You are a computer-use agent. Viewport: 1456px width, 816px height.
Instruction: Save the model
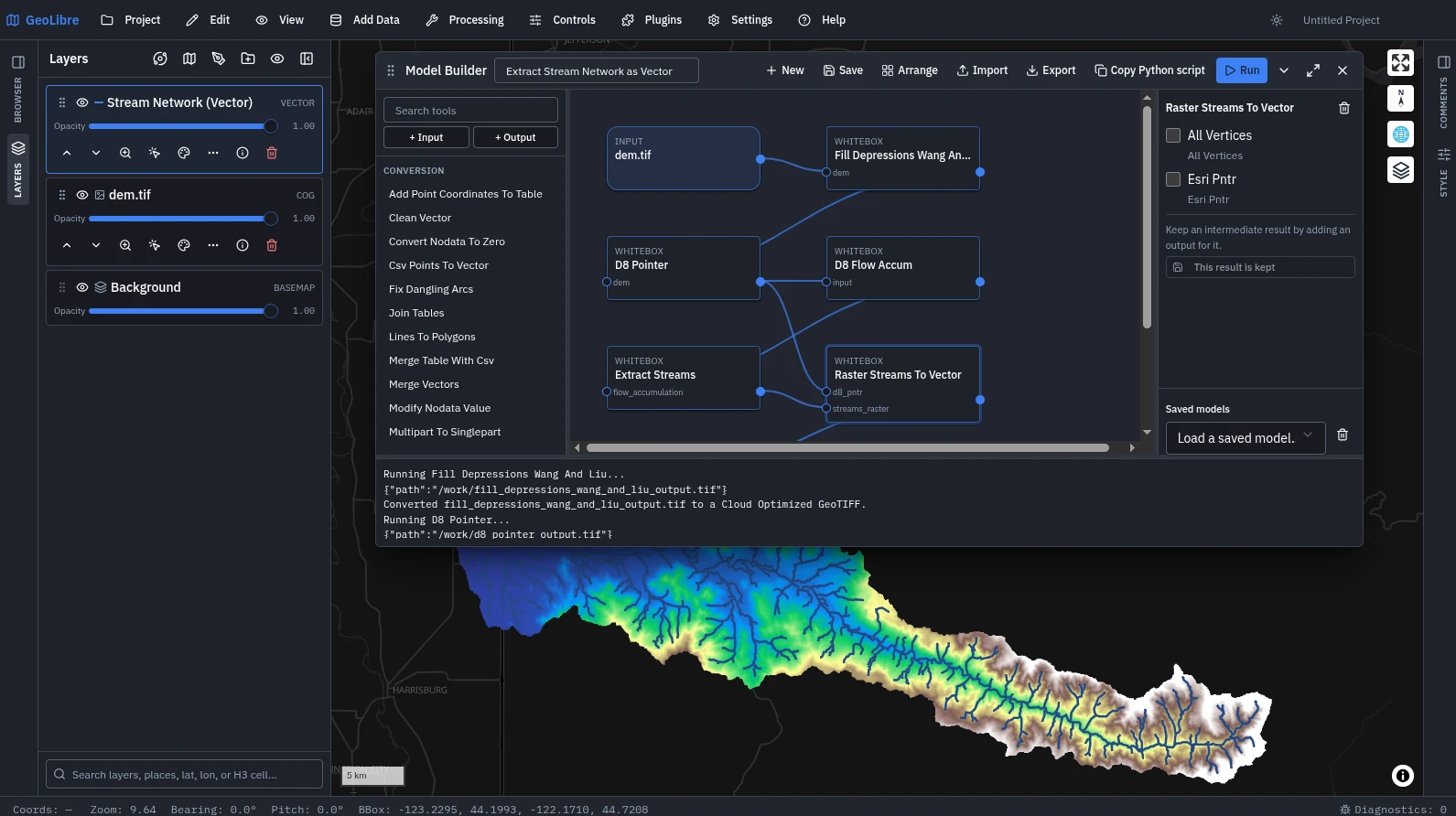tap(843, 70)
